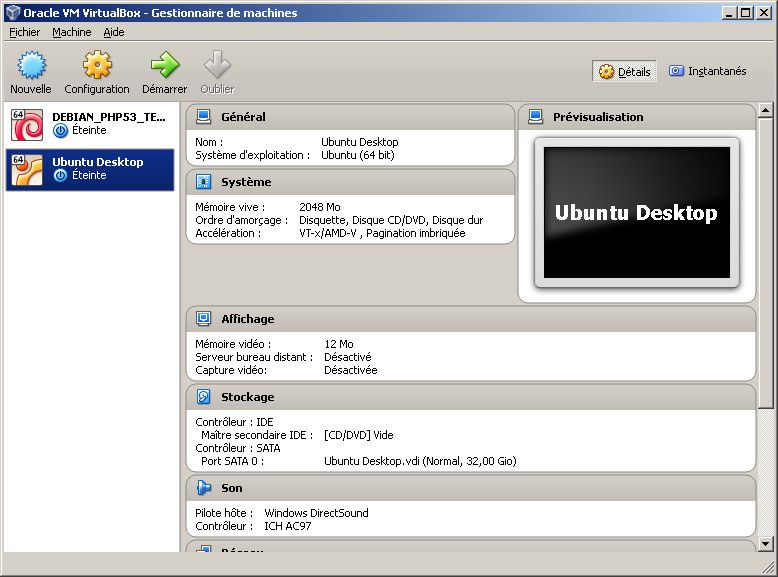Maximize the VirtualBox manager window
The image size is (778, 577).
coord(745,13)
